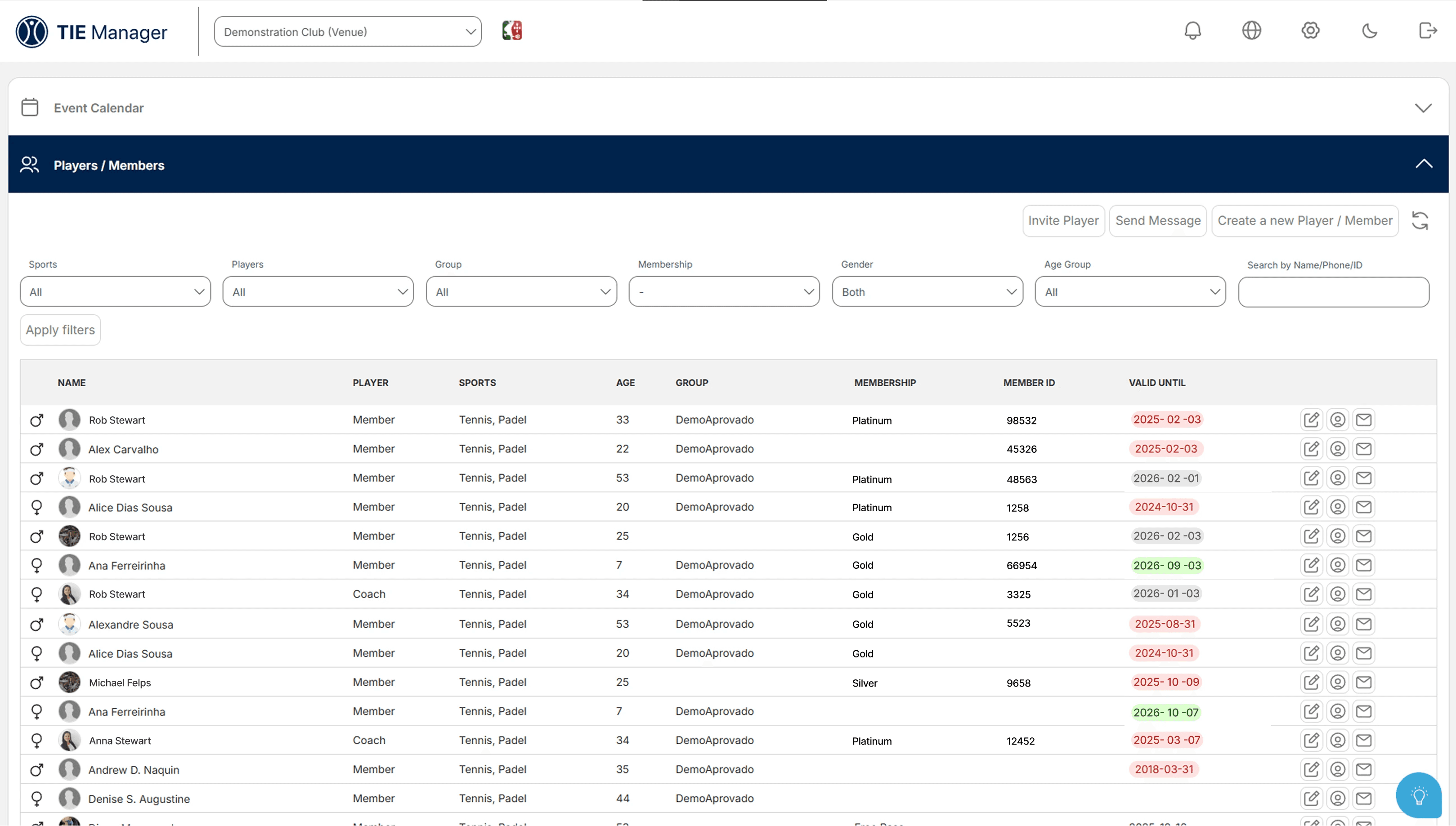Edit Michael Felps record

tap(1311, 682)
